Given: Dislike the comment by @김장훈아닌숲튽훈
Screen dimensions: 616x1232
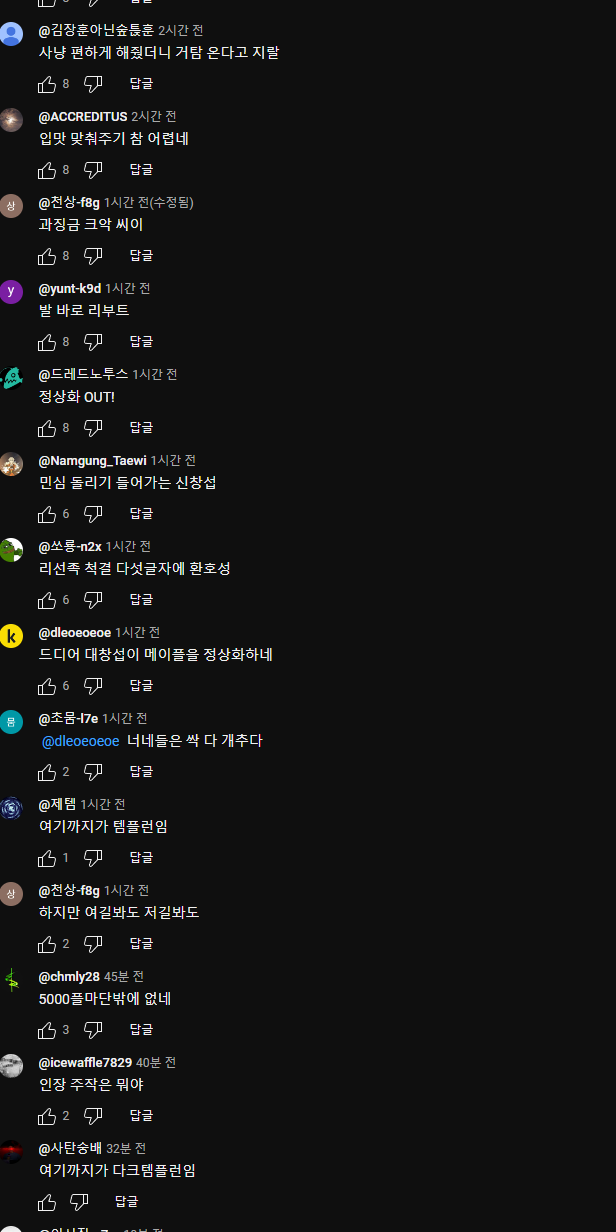Looking at the screenshot, I should (x=93, y=84).
